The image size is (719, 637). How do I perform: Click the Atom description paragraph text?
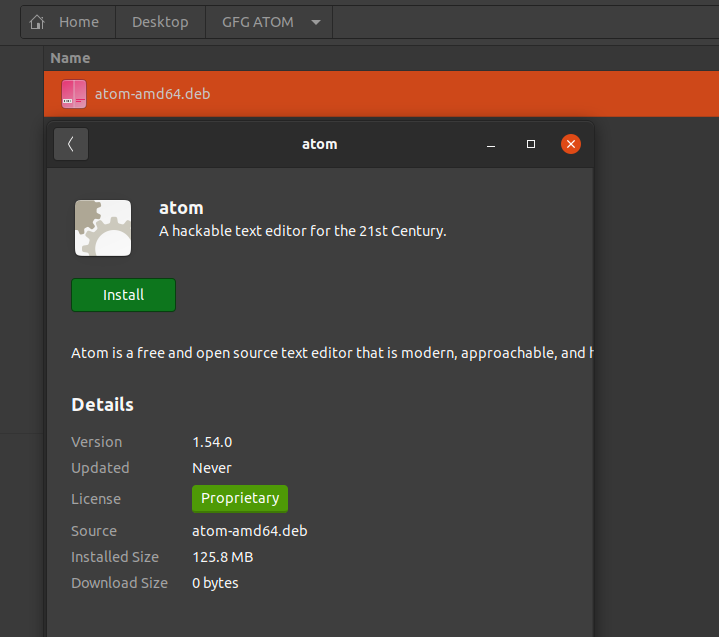(332, 353)
